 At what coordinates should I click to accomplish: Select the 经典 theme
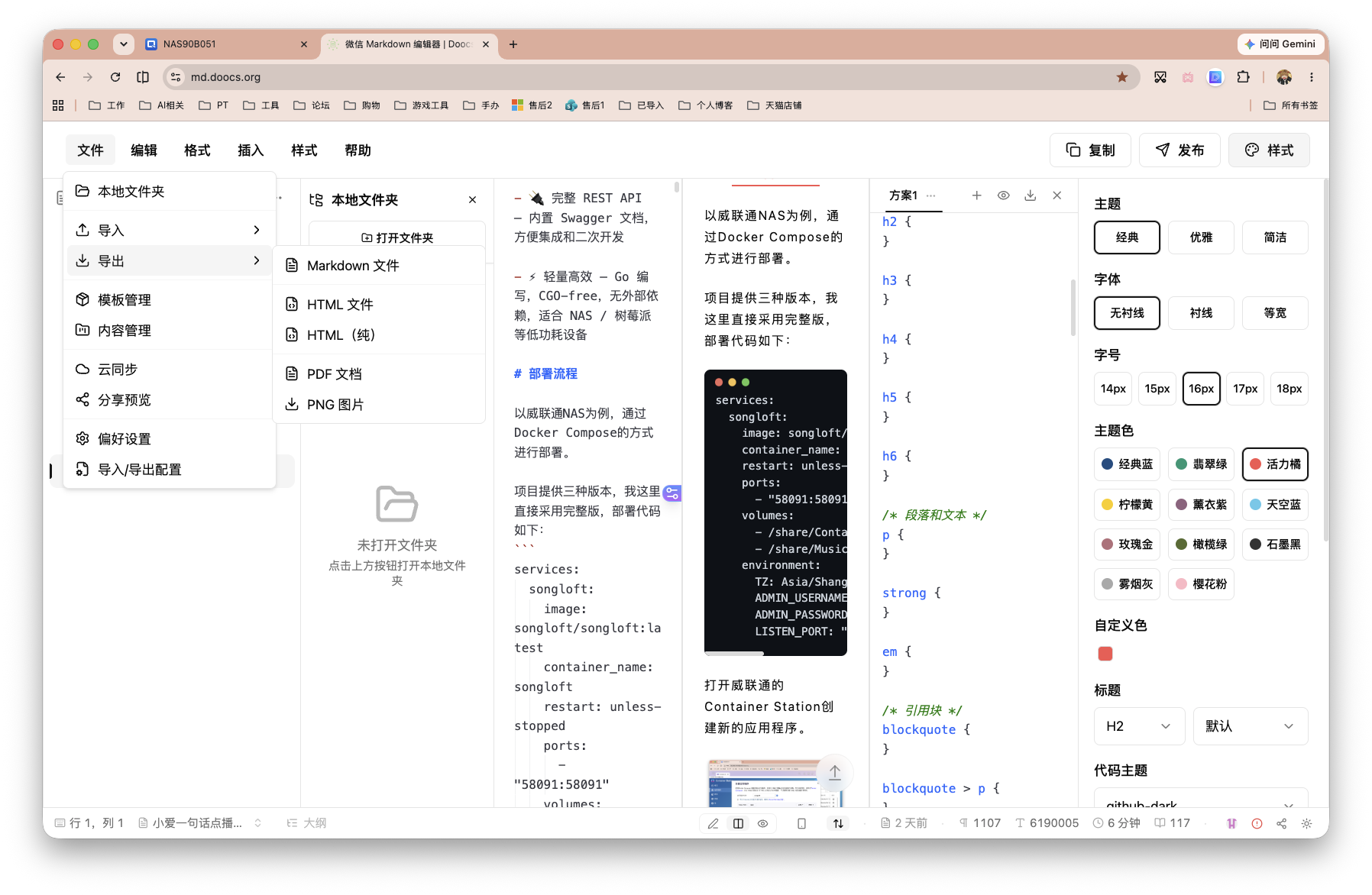coord(1127,237)
